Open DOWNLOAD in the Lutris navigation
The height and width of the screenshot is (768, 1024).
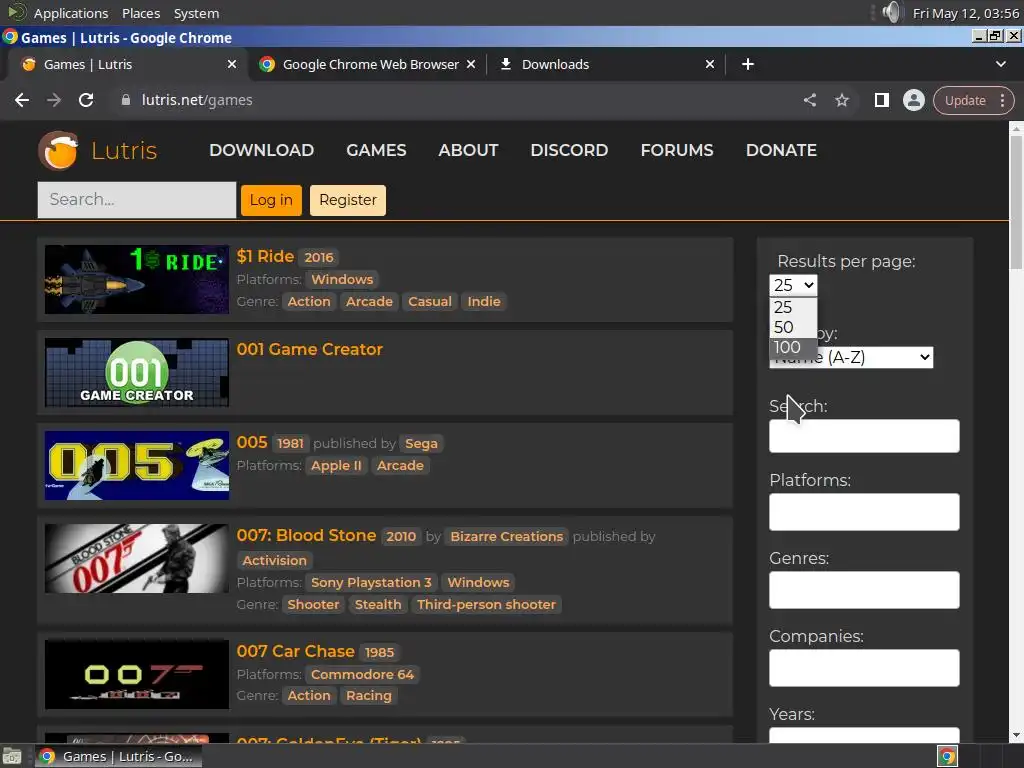click(x=261, y=150)
